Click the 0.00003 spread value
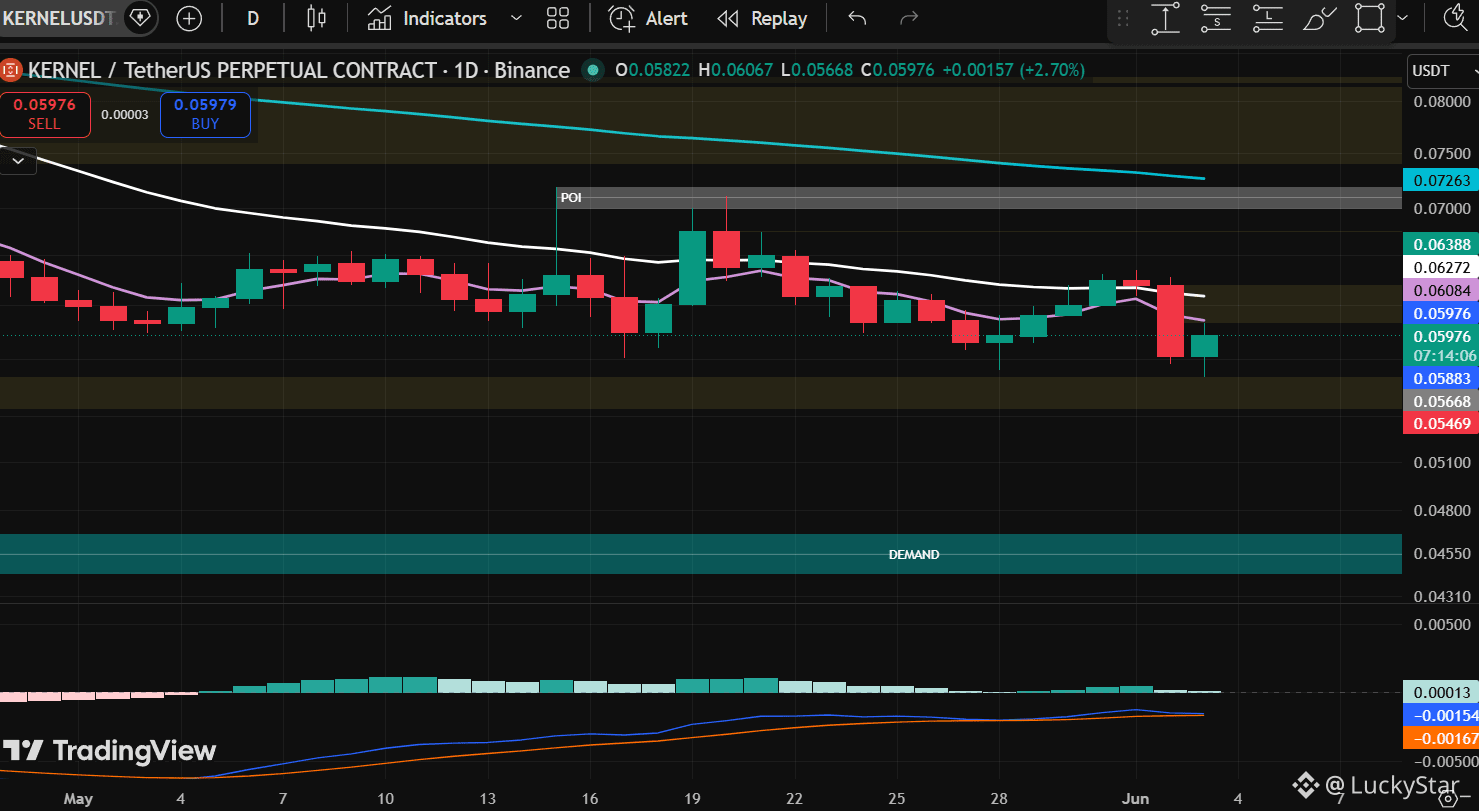Image resolution: width=1479 pixels, height=811 pixels. point(125,114)
